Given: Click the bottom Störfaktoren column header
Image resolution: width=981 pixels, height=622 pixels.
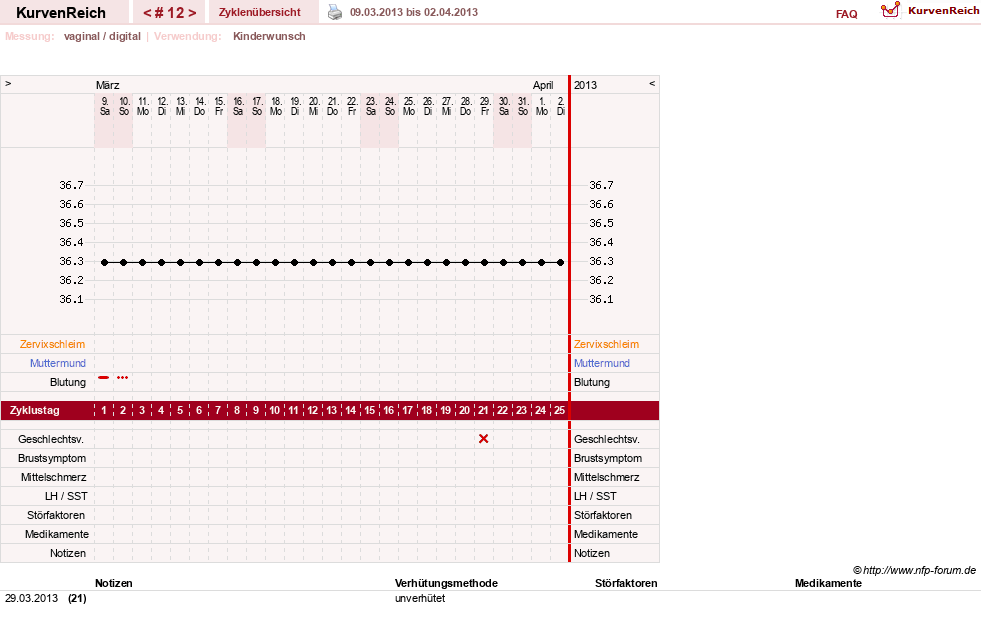Looking at the screenshot, I should click(x=626, y=583).
